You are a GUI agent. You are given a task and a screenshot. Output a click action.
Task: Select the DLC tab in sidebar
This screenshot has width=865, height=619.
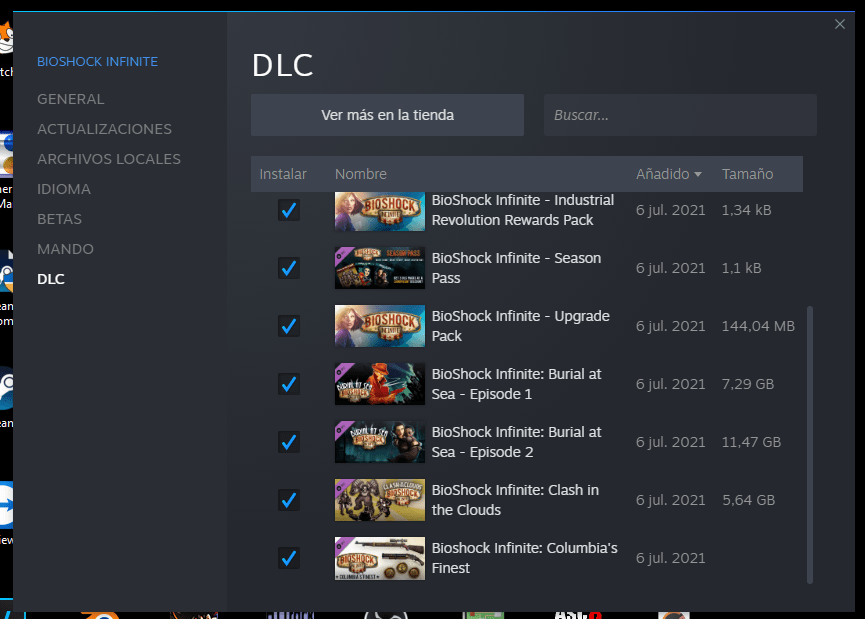[51, 279]
